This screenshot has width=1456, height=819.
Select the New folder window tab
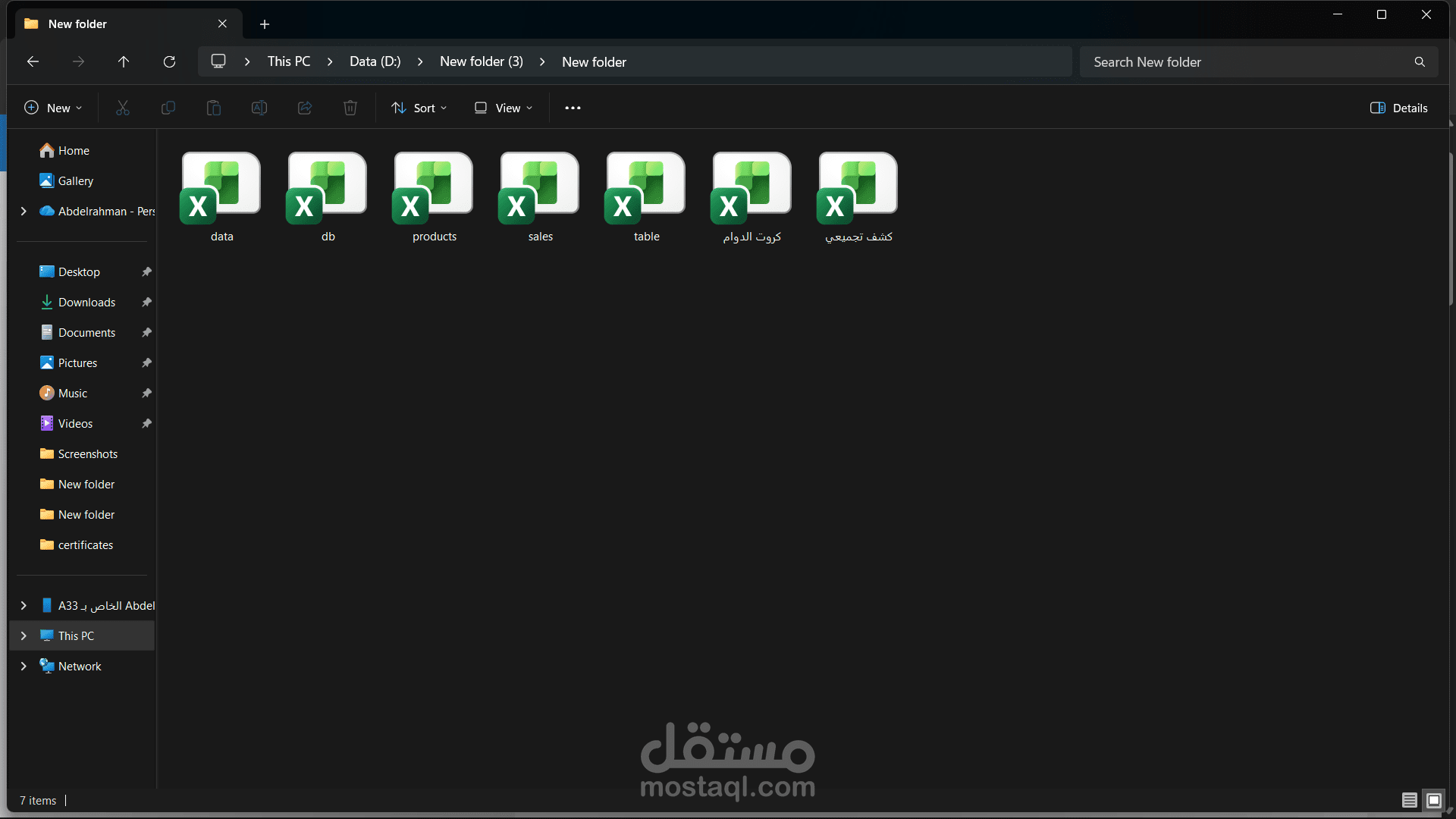point(129,24)
